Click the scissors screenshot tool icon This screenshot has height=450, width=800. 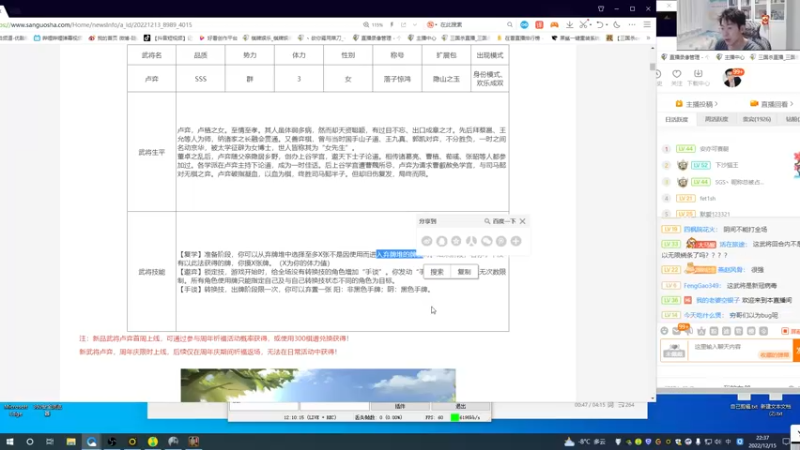584,24
